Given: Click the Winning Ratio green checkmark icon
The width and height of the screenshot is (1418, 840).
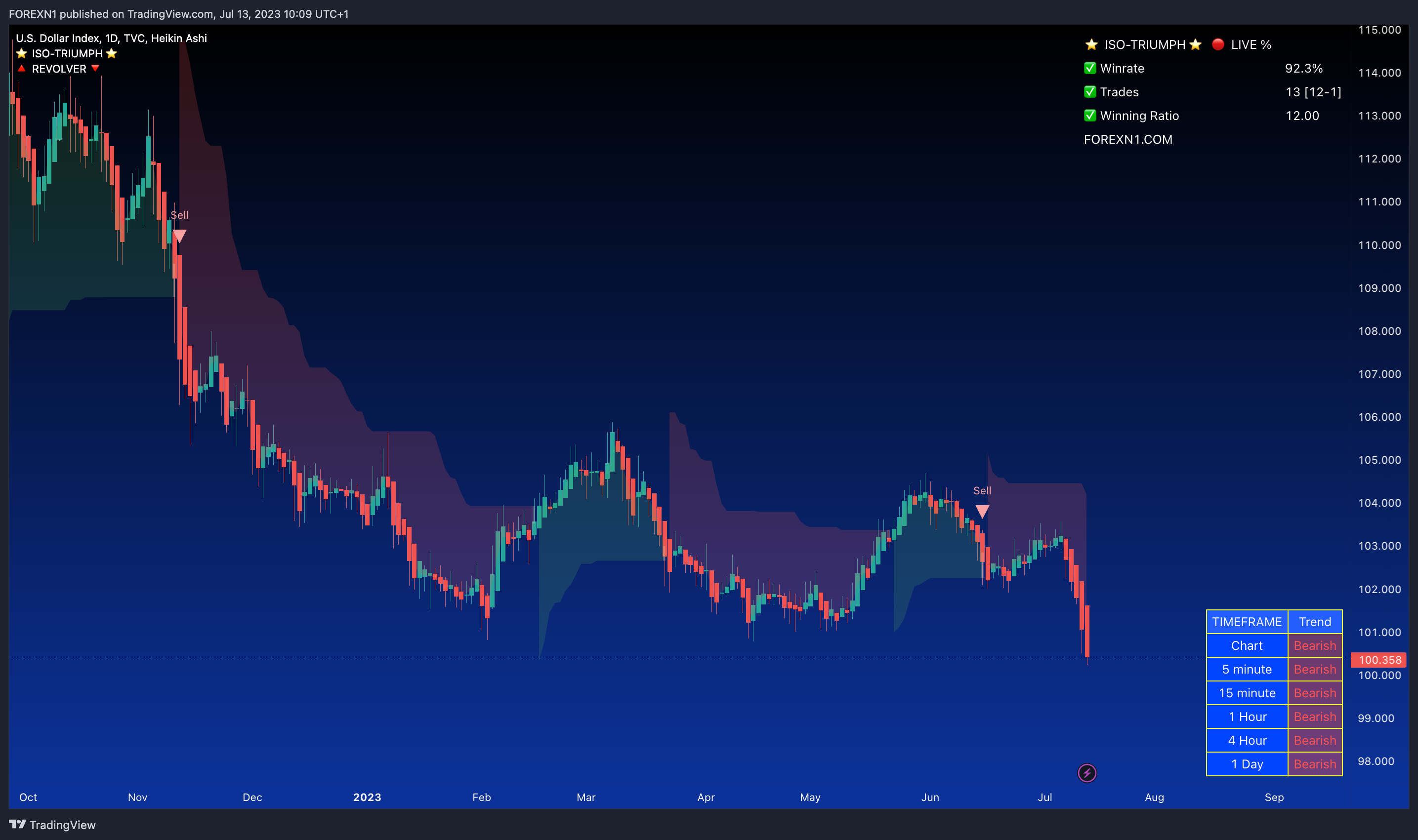Looking at the screenshot, I should pos(1089,116).
